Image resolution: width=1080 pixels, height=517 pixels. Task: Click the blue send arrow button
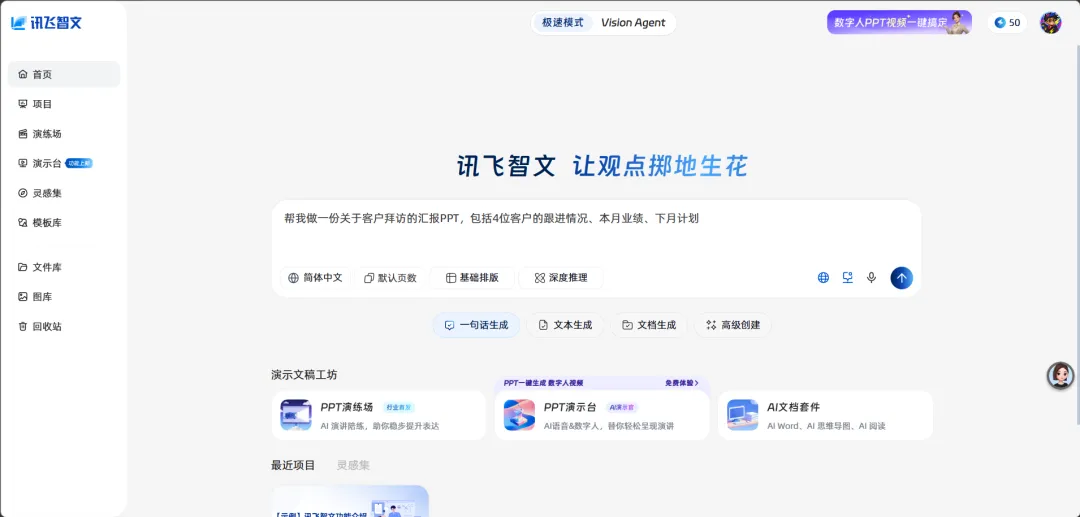pos(902,278)
